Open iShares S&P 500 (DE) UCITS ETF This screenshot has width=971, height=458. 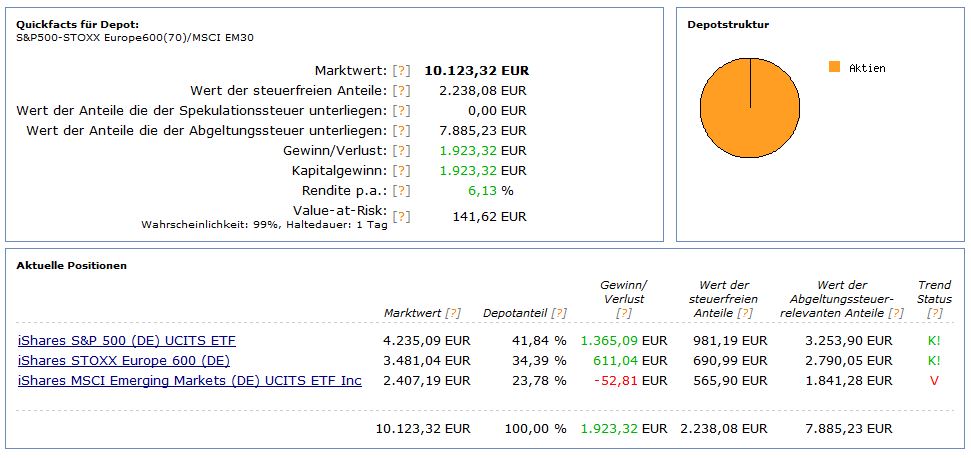pyautogui.click(x=127, y=340)
